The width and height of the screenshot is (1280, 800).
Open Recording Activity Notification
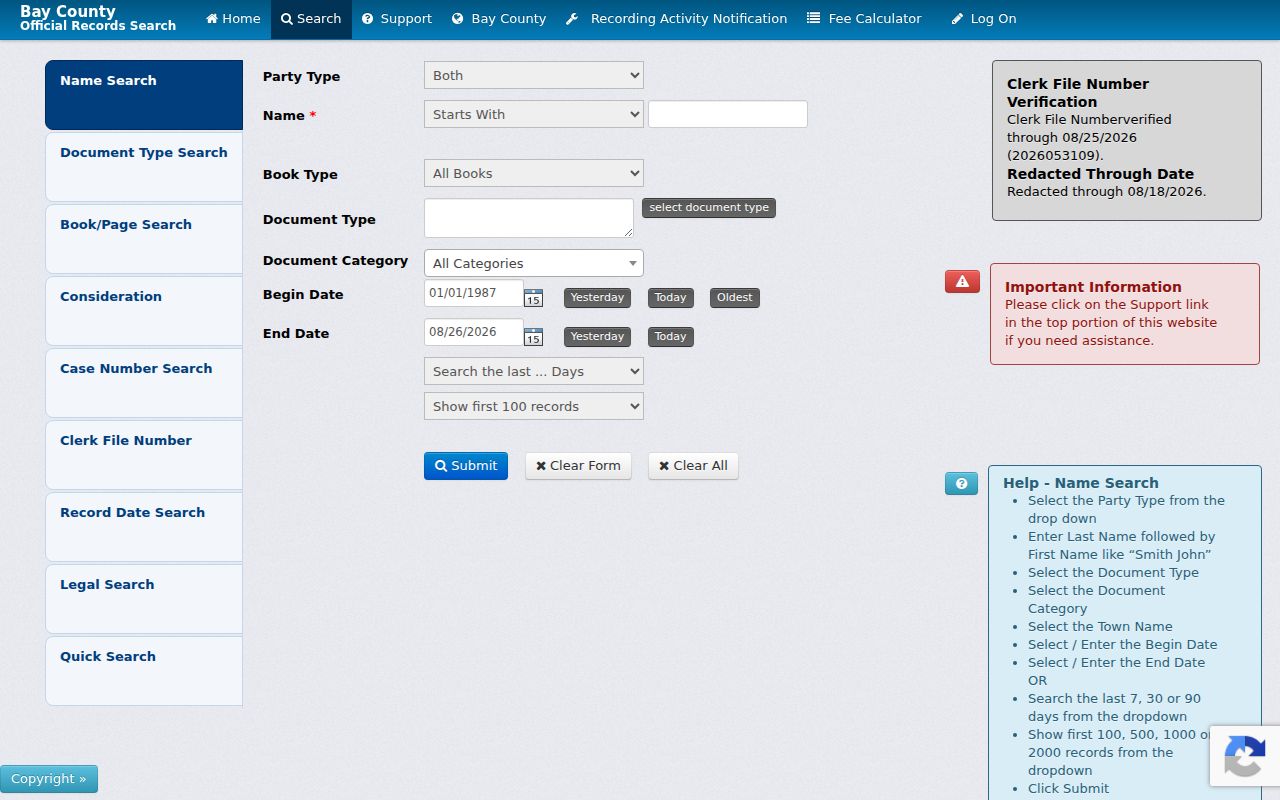[677, 19]
